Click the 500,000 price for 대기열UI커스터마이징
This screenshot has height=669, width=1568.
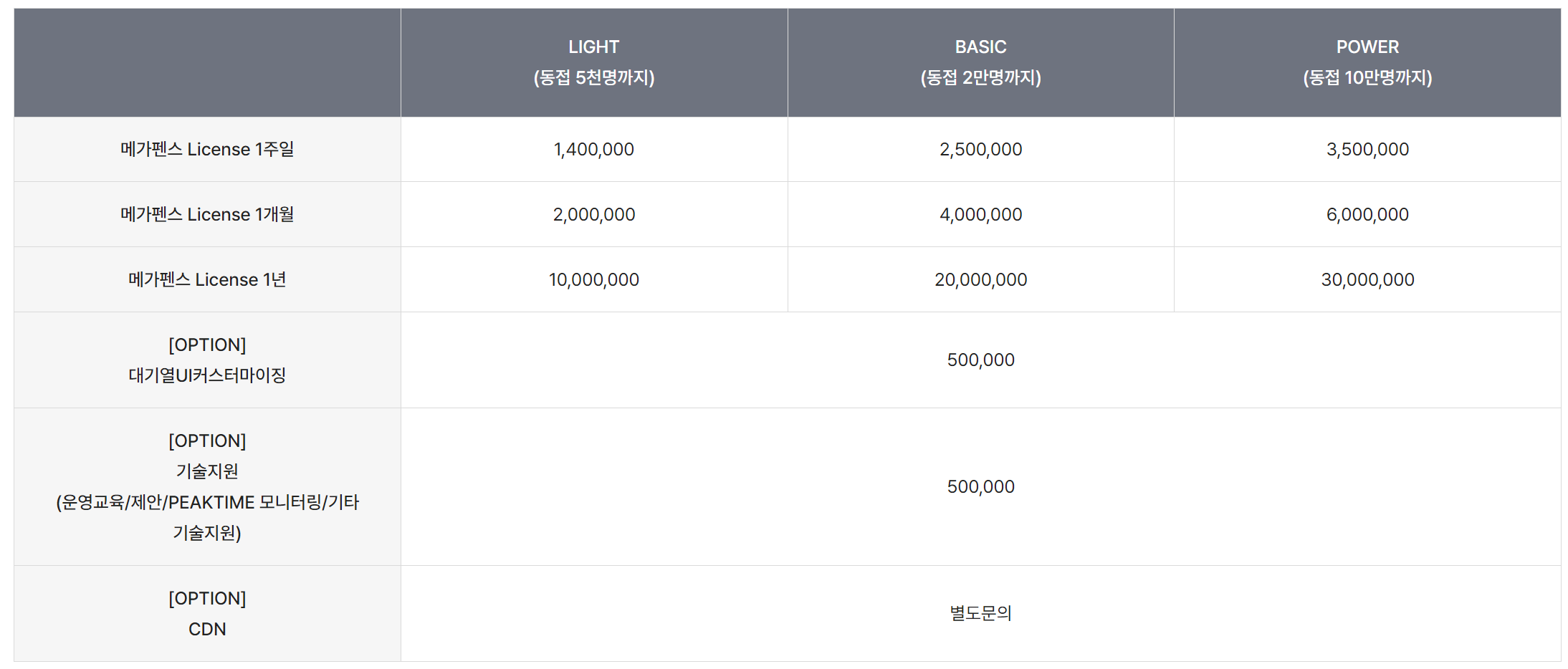(x=980, y=360)
